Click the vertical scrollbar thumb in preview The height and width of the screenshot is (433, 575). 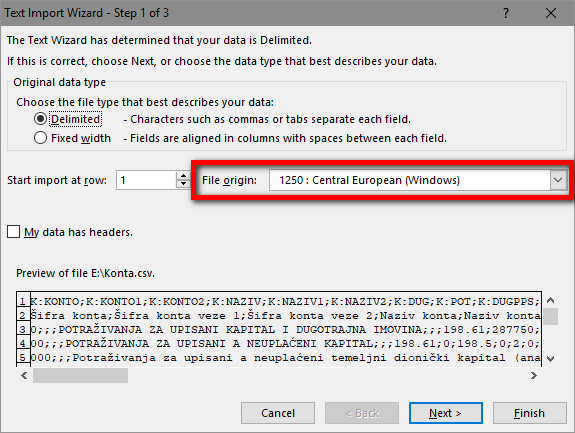550,316
